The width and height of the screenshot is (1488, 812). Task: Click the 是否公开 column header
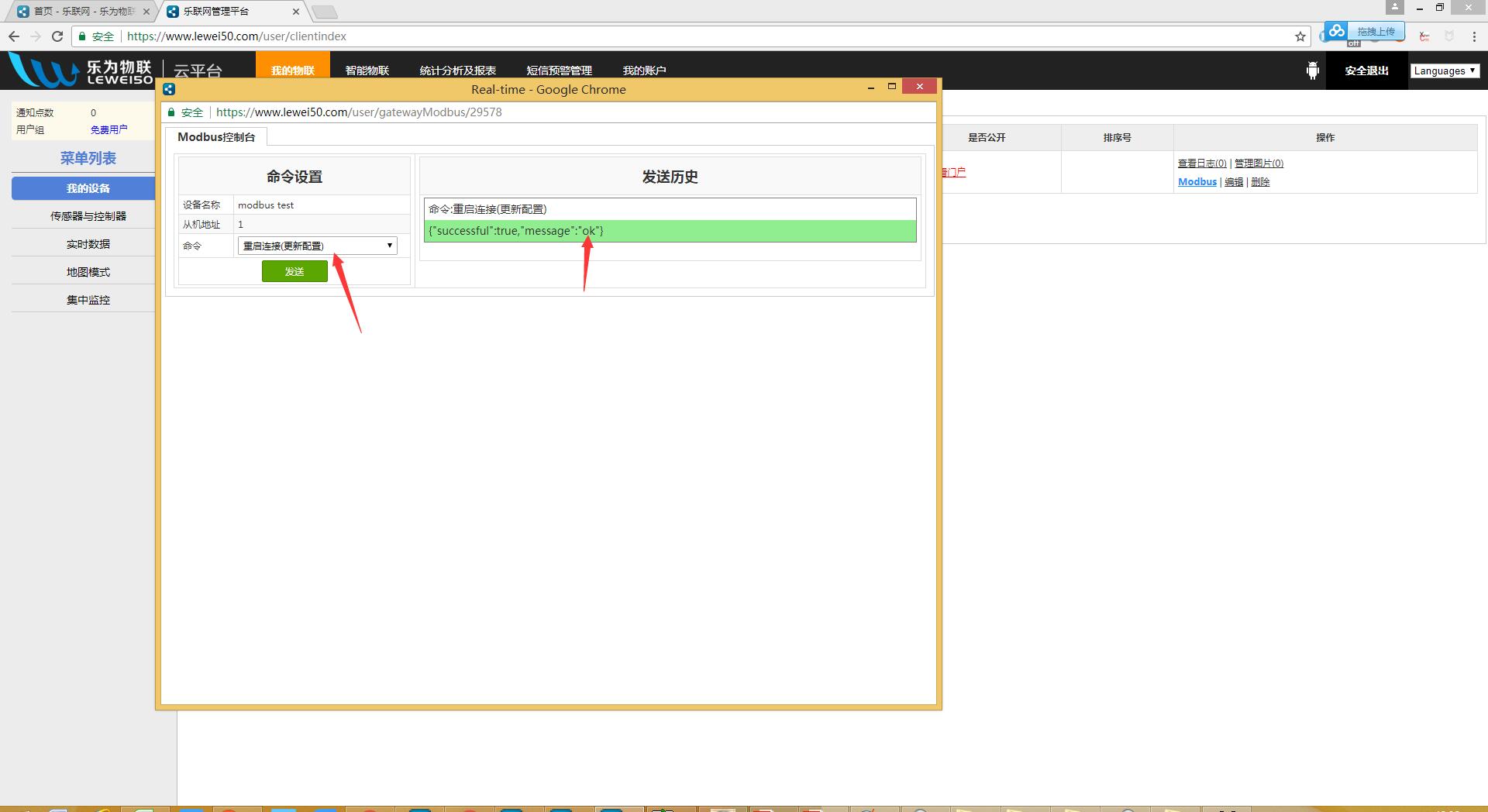tap(987, 138)
